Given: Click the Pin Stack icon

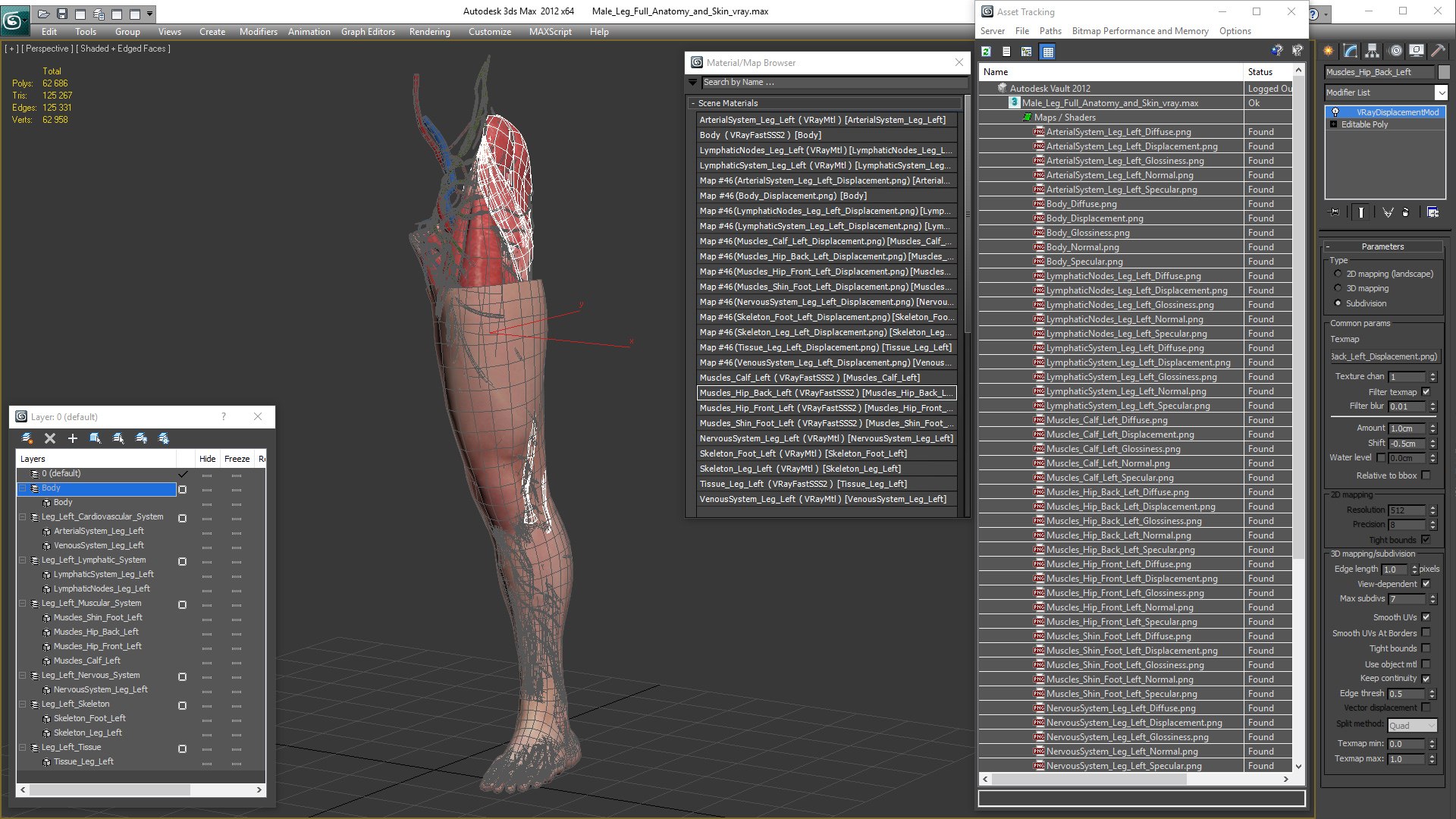Looking at the screenshot, I should [x=1335, y=212].
